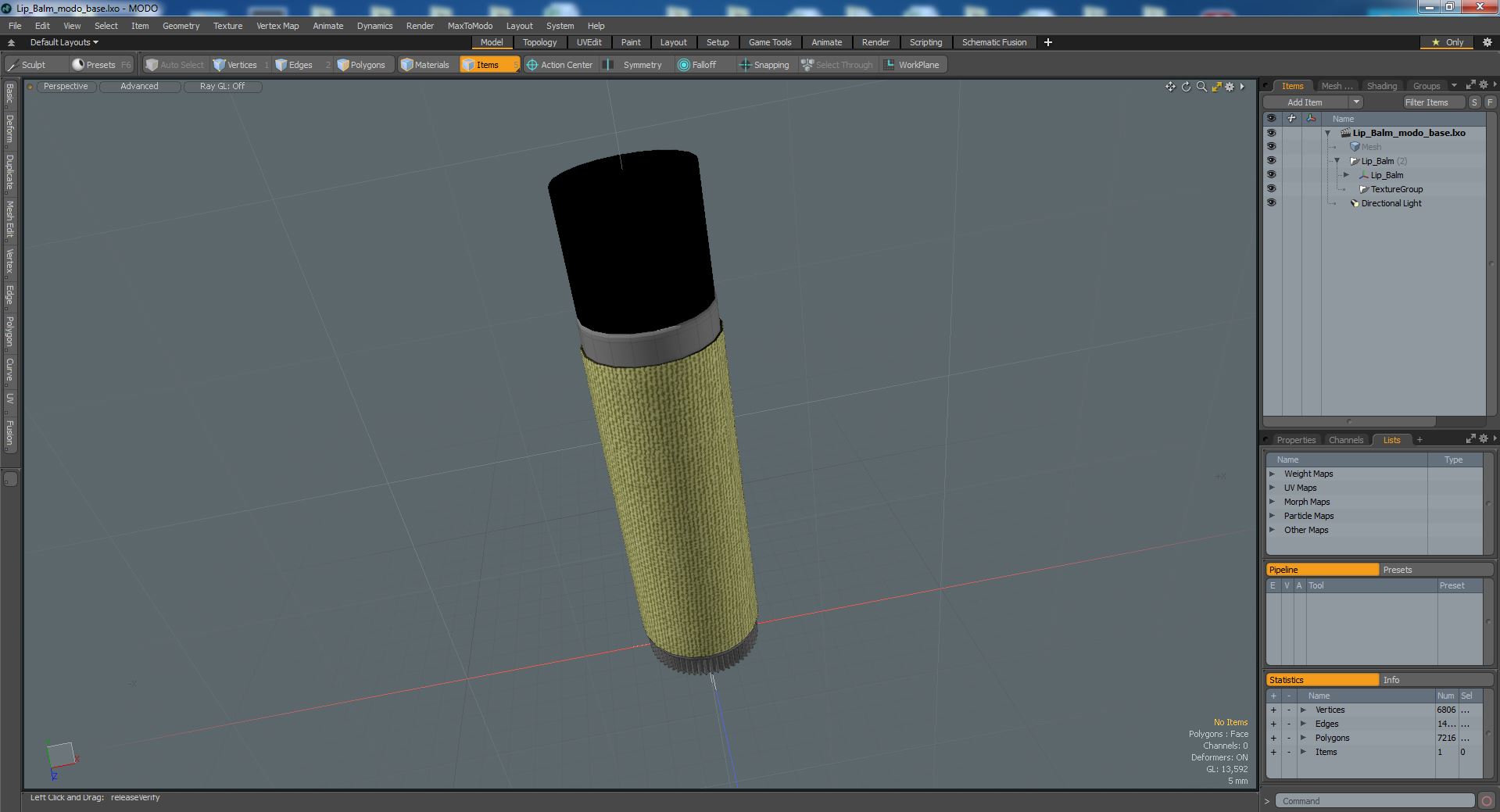The height and width of the screenshot is (812, 1500).
Task: Maximize the 3D viewport
Action: pos(1216,87)
